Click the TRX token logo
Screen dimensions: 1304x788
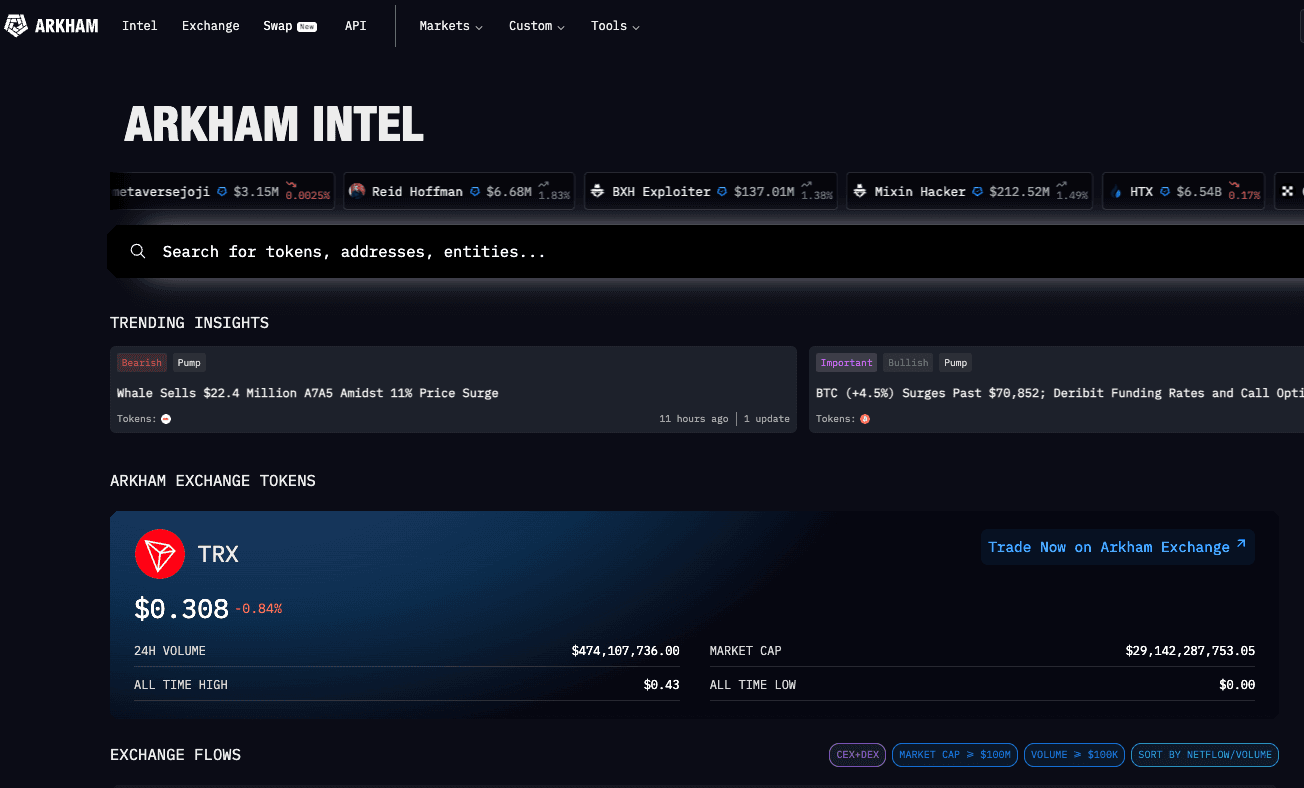(160, 553)
